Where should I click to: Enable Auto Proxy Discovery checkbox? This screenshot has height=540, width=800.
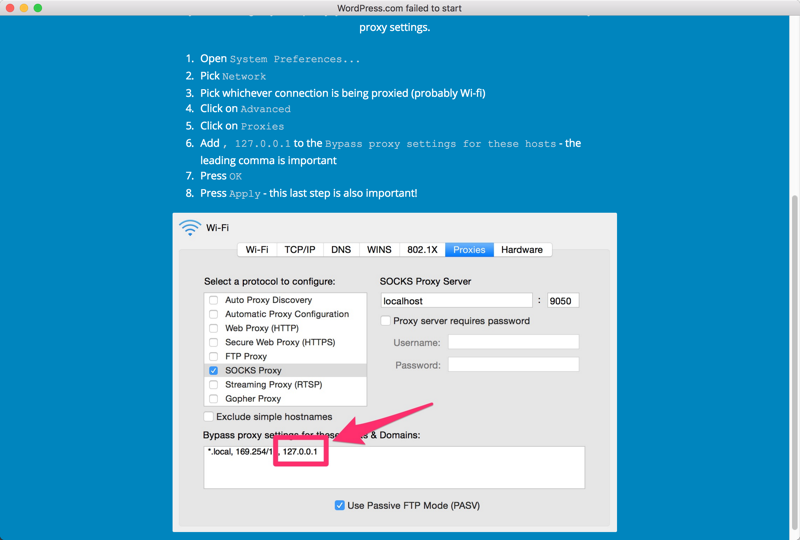(214, 300)
